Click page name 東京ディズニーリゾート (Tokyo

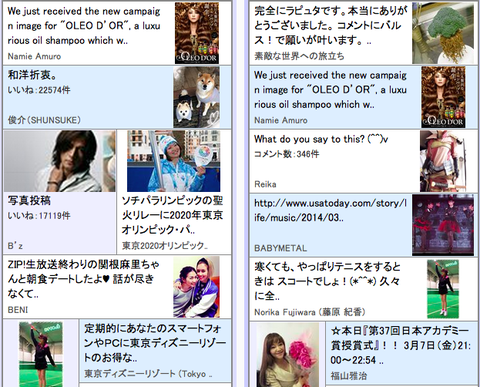coord(148,374)
